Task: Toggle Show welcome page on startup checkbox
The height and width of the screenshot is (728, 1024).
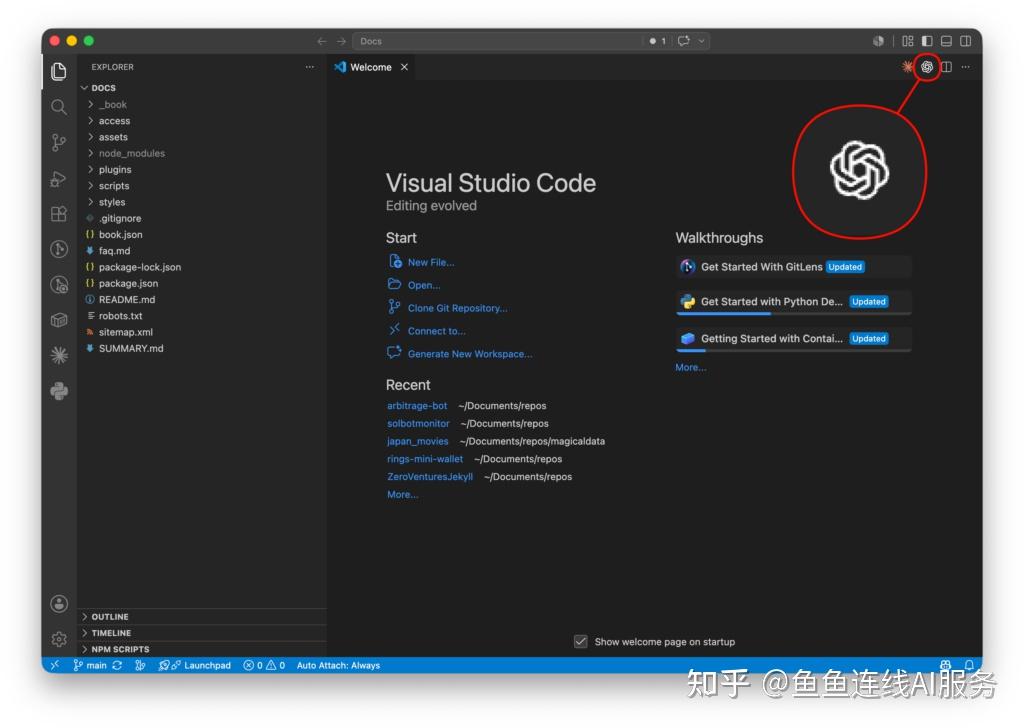Action: click(581, 642)
